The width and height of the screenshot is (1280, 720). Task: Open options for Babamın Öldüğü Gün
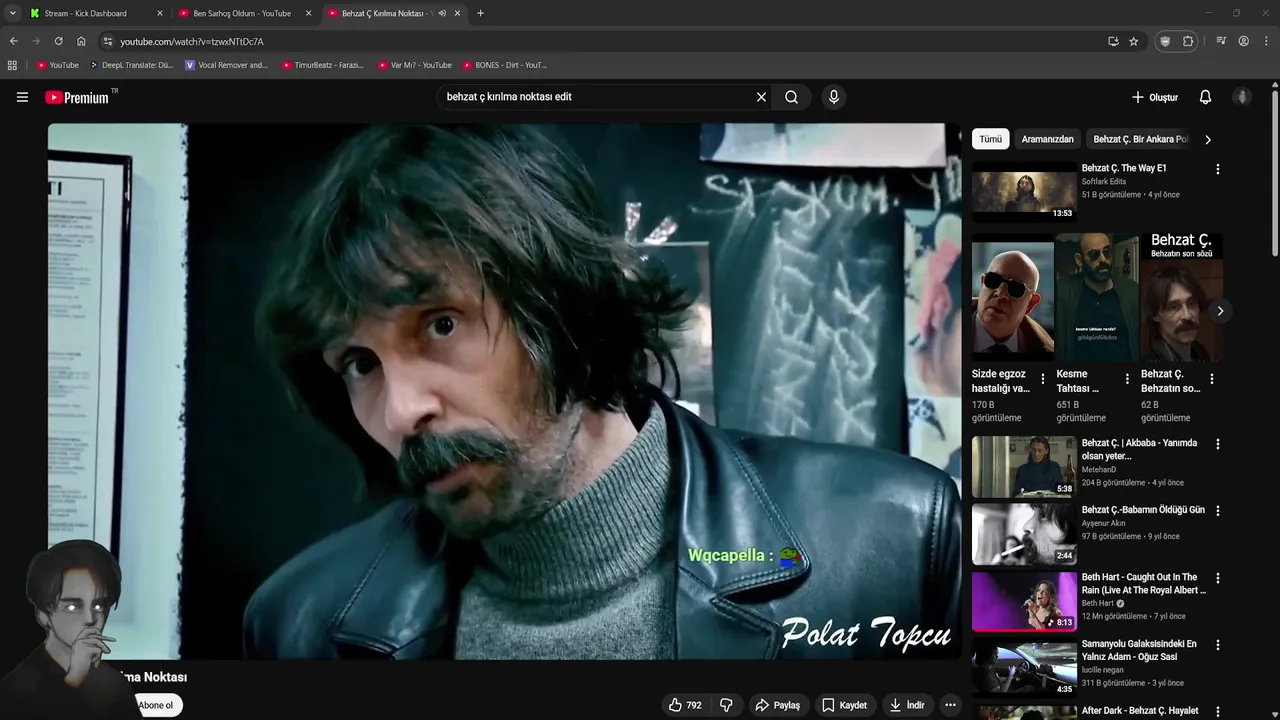1217,510
